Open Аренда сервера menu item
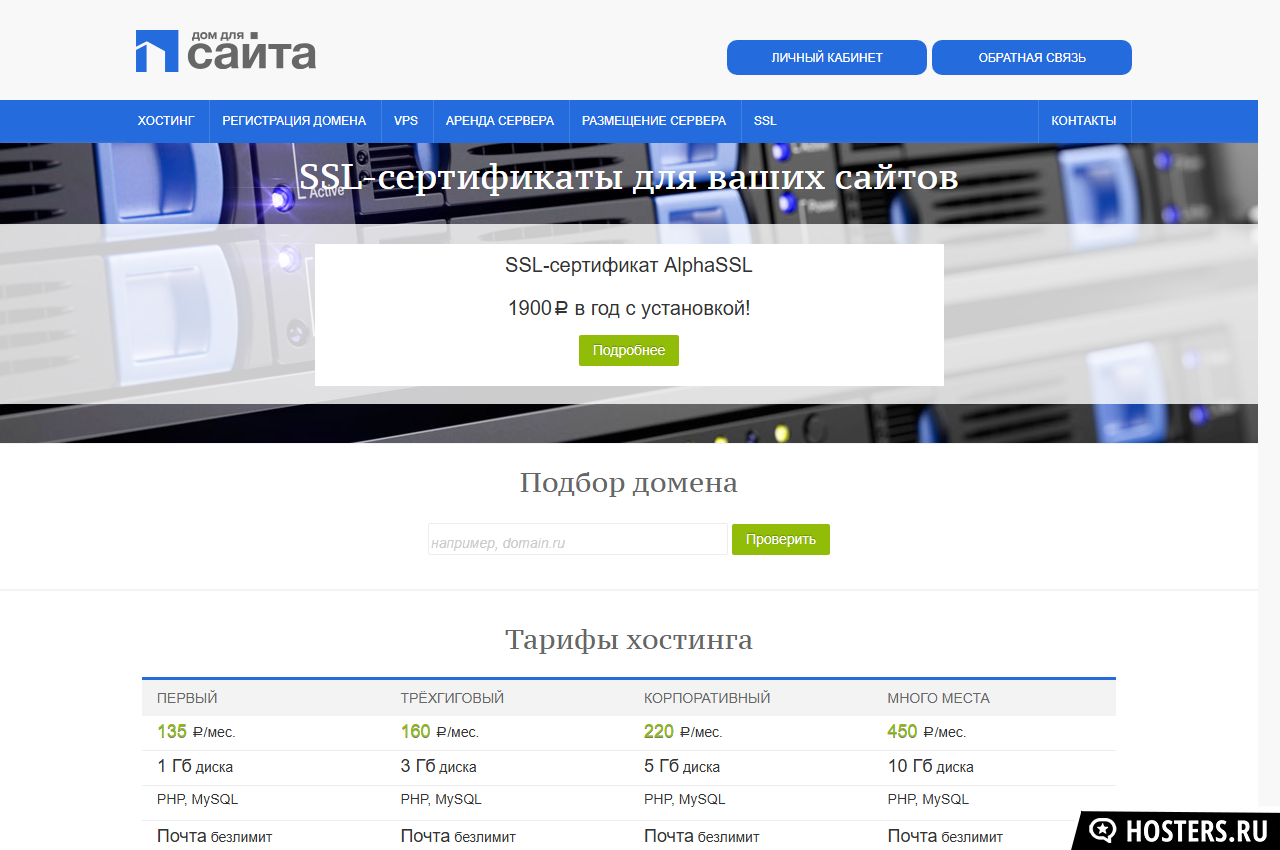The height and width of the screenshot is (850, 1280). (500, 121)
